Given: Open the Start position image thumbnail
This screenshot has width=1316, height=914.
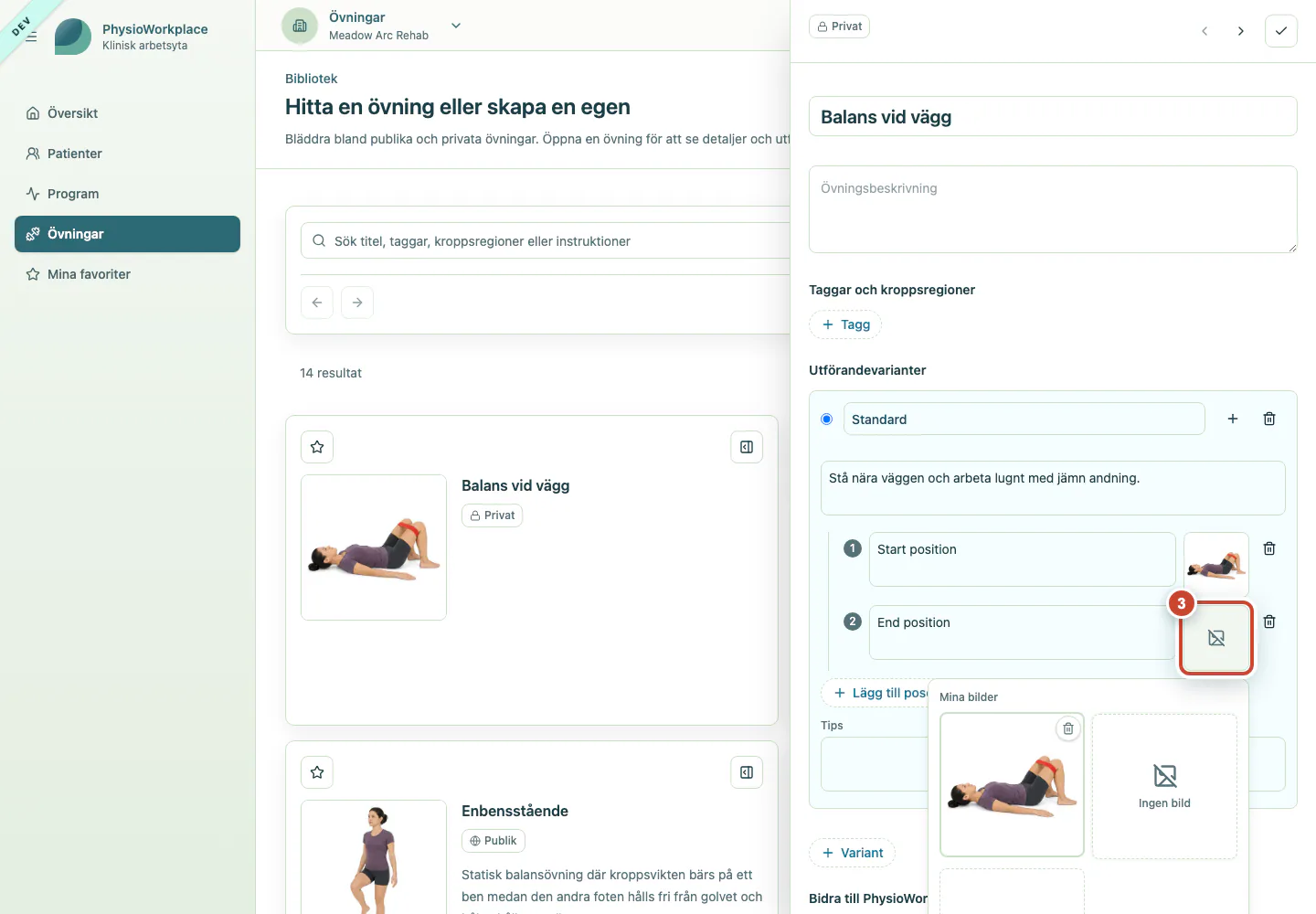Looking at the screenshot, I should click(x=1216, y=565).
